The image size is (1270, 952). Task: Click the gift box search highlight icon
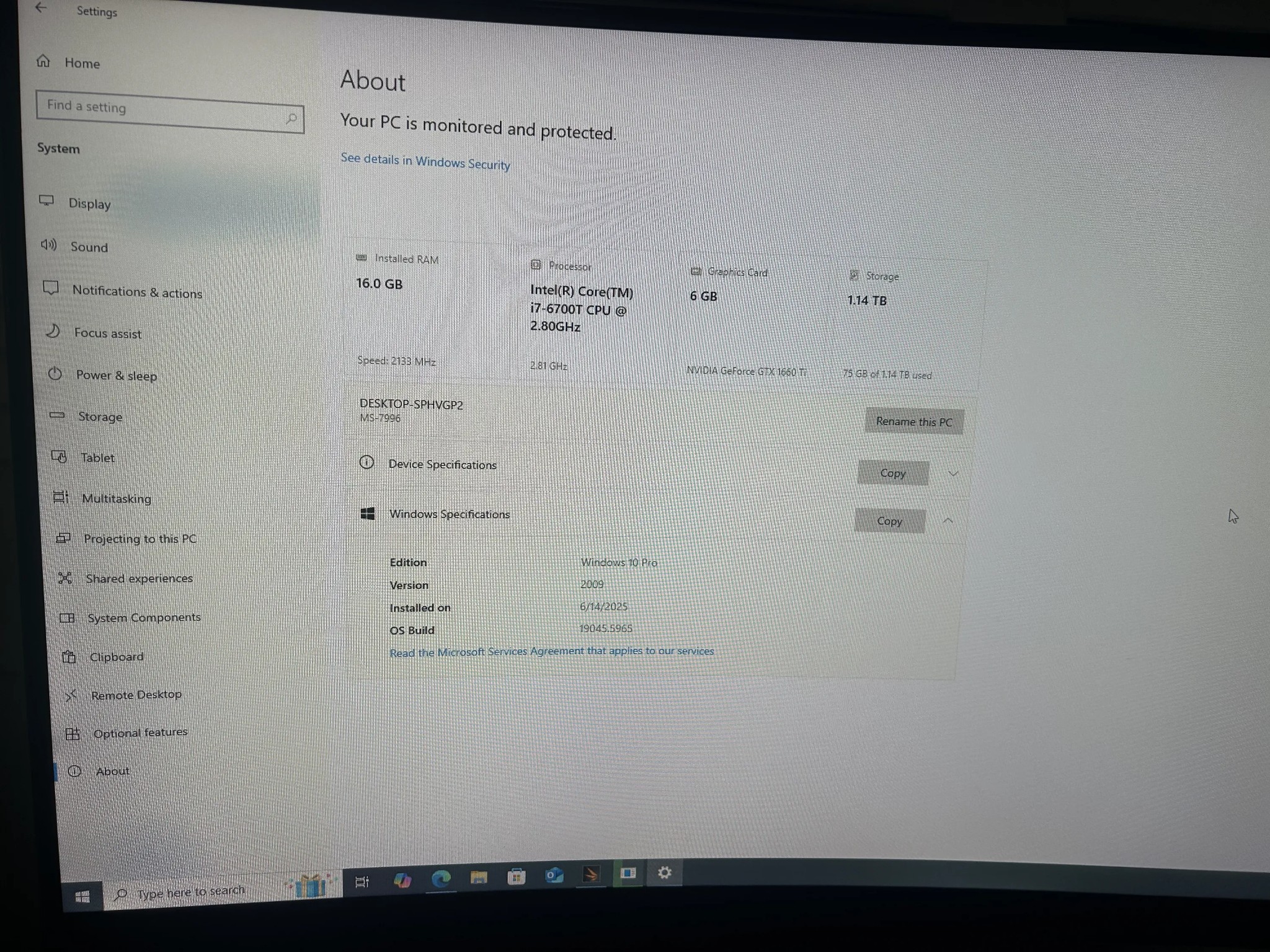[x=310, y=885]
